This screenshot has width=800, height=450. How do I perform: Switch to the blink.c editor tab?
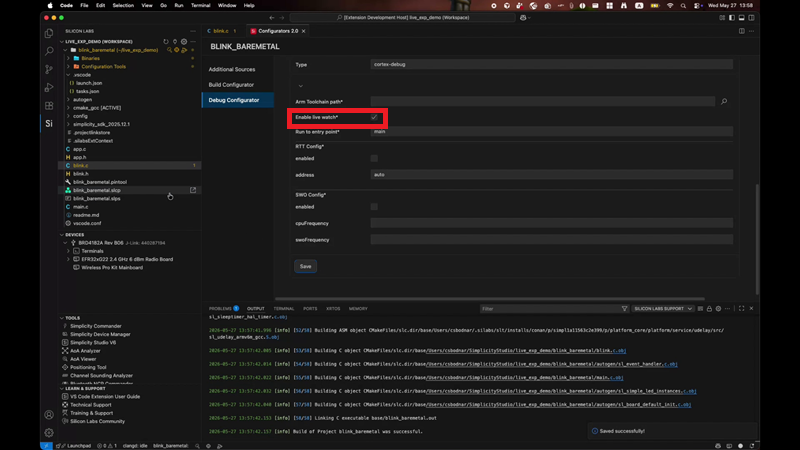pyautogui.click(x=221, y=31)
